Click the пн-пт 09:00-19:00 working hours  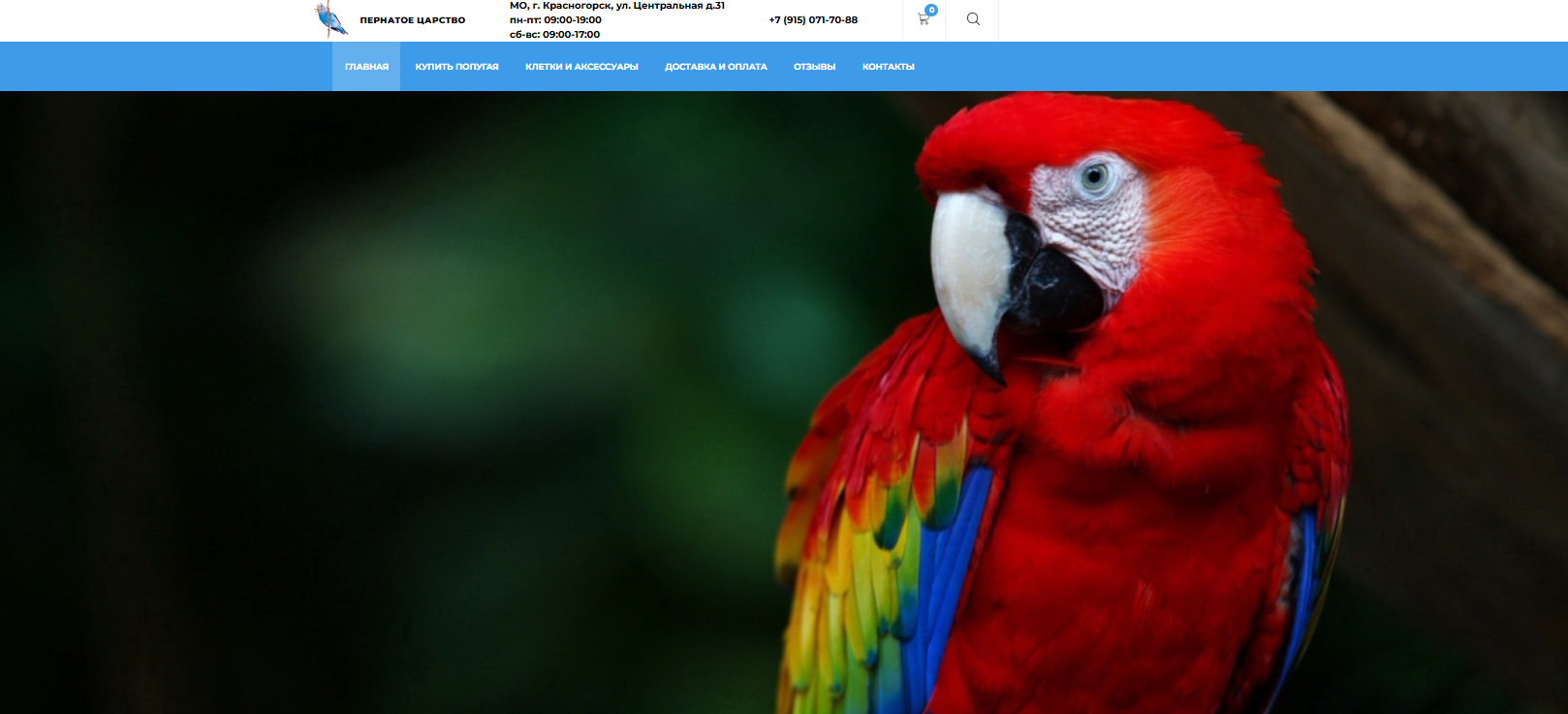coord(555,20)
